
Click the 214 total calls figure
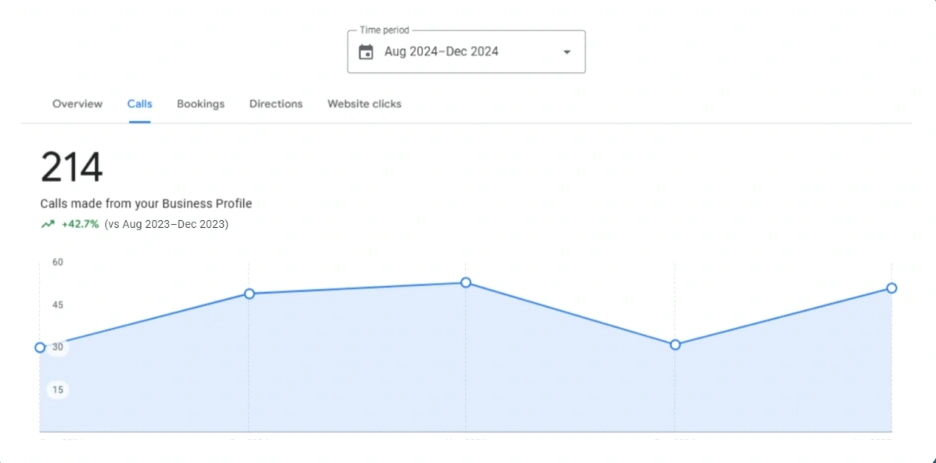point(72,168)
